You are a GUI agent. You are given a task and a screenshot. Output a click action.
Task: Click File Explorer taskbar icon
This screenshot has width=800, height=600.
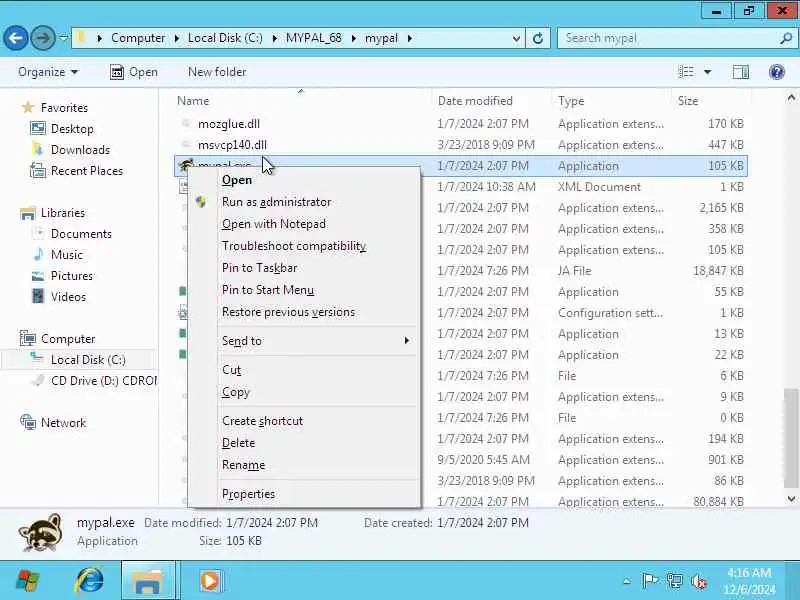[148, 581]
